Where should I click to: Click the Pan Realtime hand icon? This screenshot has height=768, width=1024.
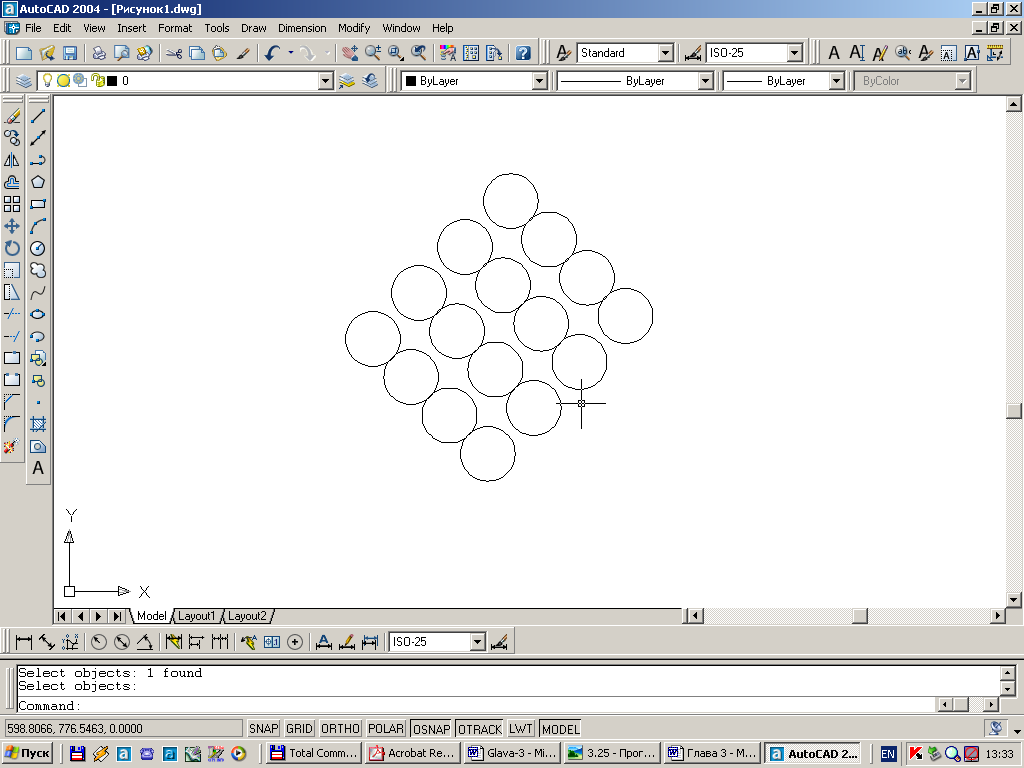350,53
